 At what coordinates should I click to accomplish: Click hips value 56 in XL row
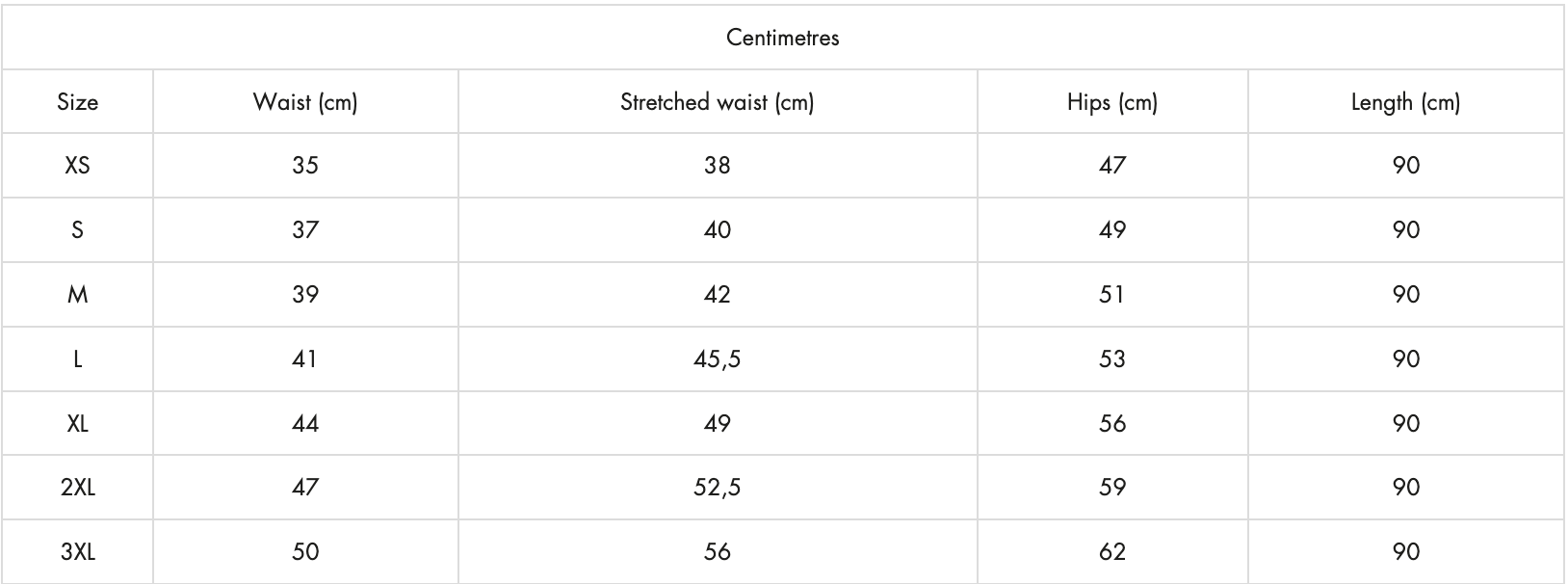pyautogui.click(x=1112, y=424)
